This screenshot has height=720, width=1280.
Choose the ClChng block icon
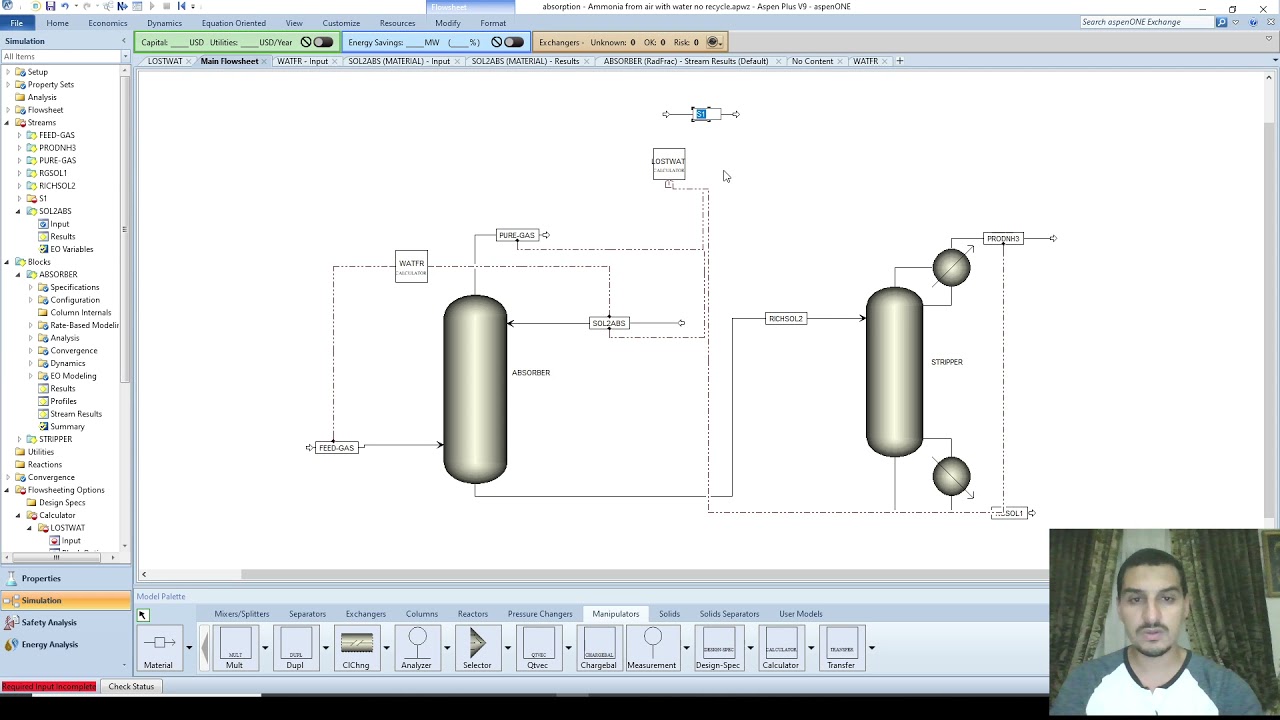(x=356, y=648)
